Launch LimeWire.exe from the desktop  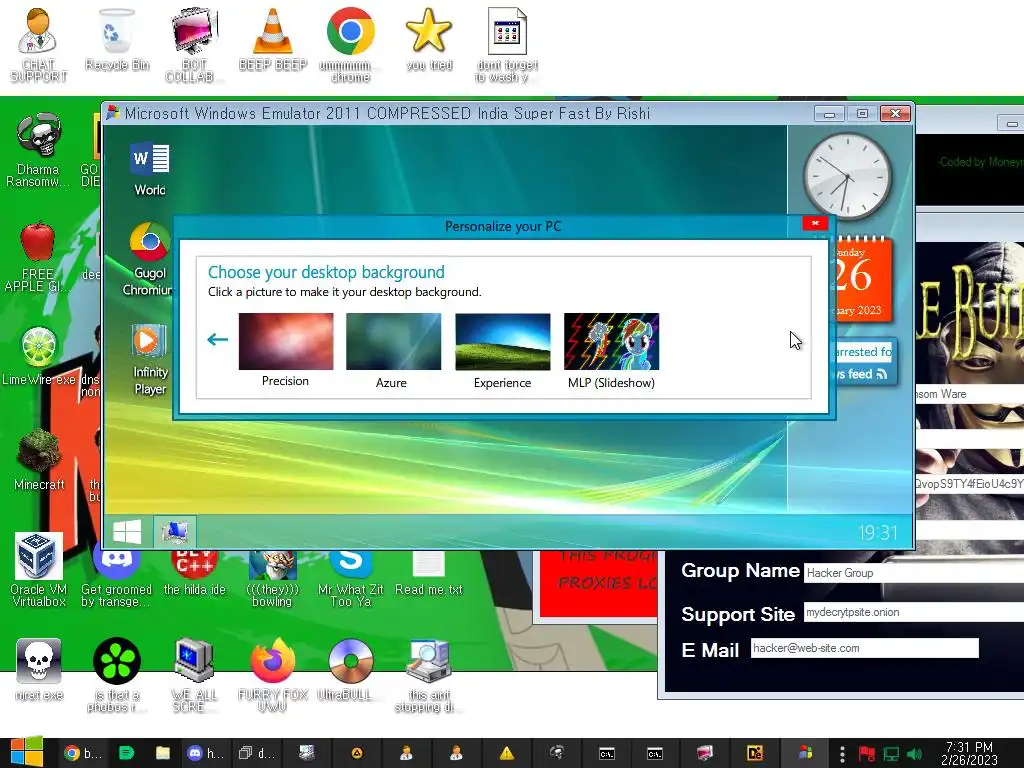point(38,356)
